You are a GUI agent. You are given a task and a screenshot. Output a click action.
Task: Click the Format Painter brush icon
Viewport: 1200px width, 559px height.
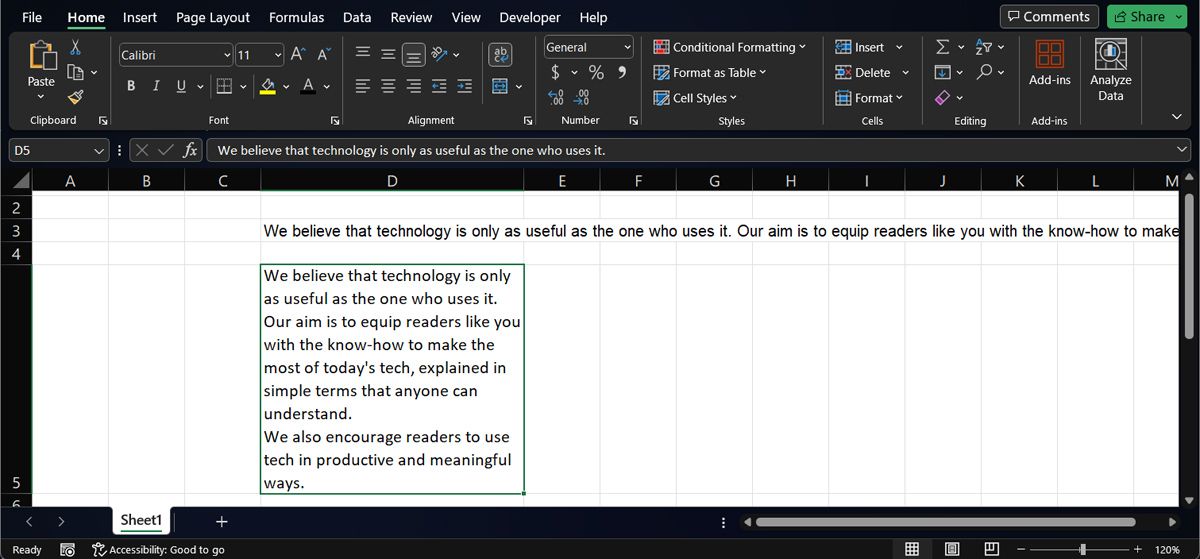tap(76, 96)
